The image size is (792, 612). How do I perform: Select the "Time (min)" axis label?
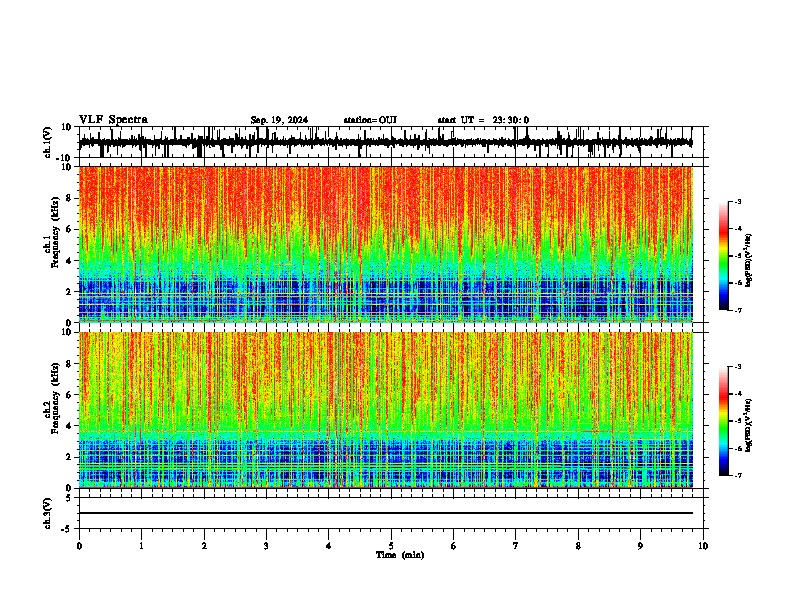pos(400,555)
